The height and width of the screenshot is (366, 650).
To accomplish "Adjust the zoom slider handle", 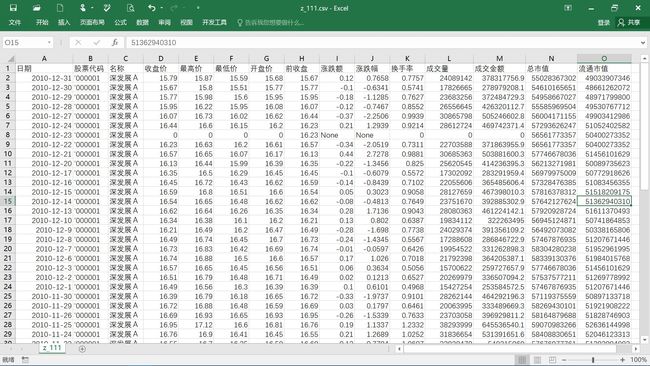I will 593,360.
